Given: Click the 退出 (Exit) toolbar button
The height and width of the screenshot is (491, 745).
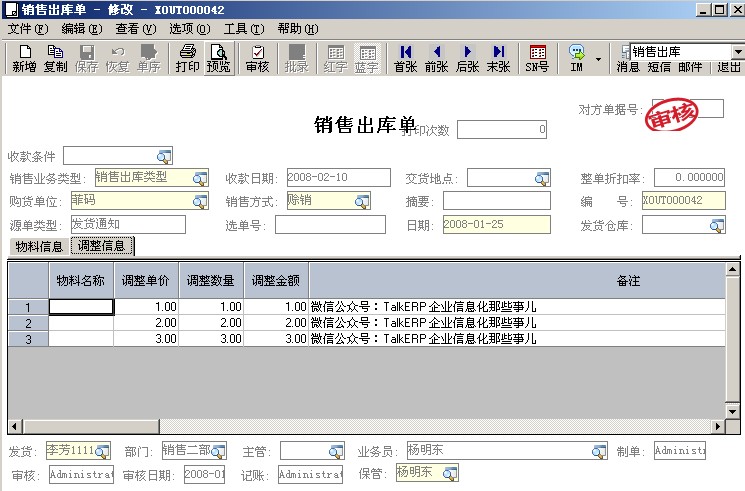Looking at the screenshot, I should click(x=729, y=67).
